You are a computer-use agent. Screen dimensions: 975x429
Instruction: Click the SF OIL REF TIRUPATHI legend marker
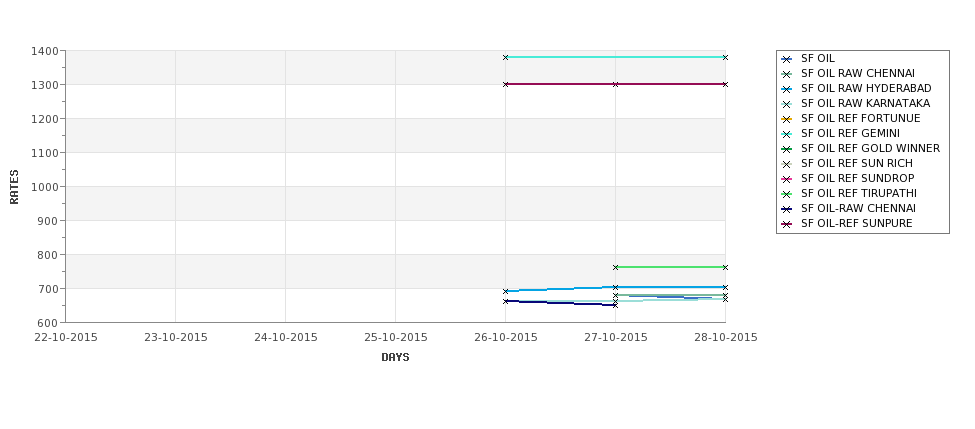[787, 194]
